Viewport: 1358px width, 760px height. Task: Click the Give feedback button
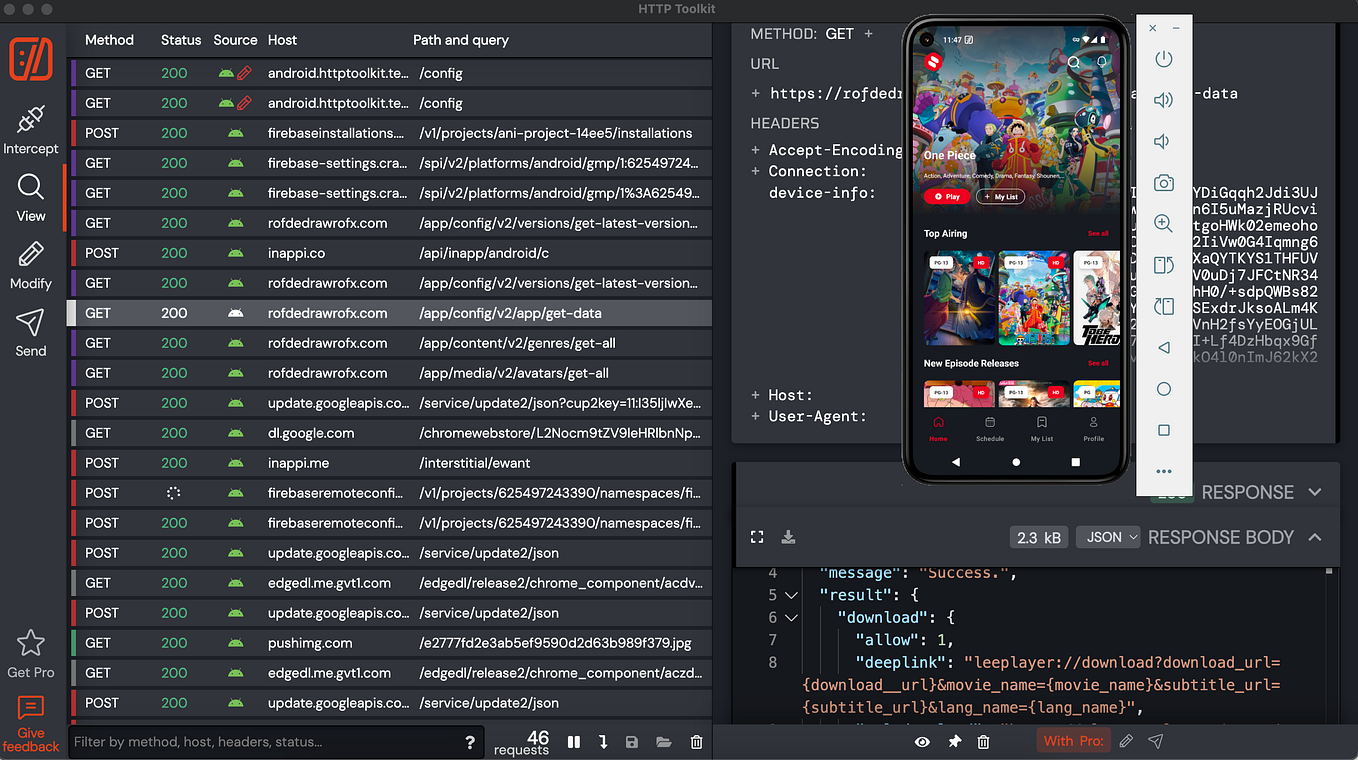(x=30, y=722)
